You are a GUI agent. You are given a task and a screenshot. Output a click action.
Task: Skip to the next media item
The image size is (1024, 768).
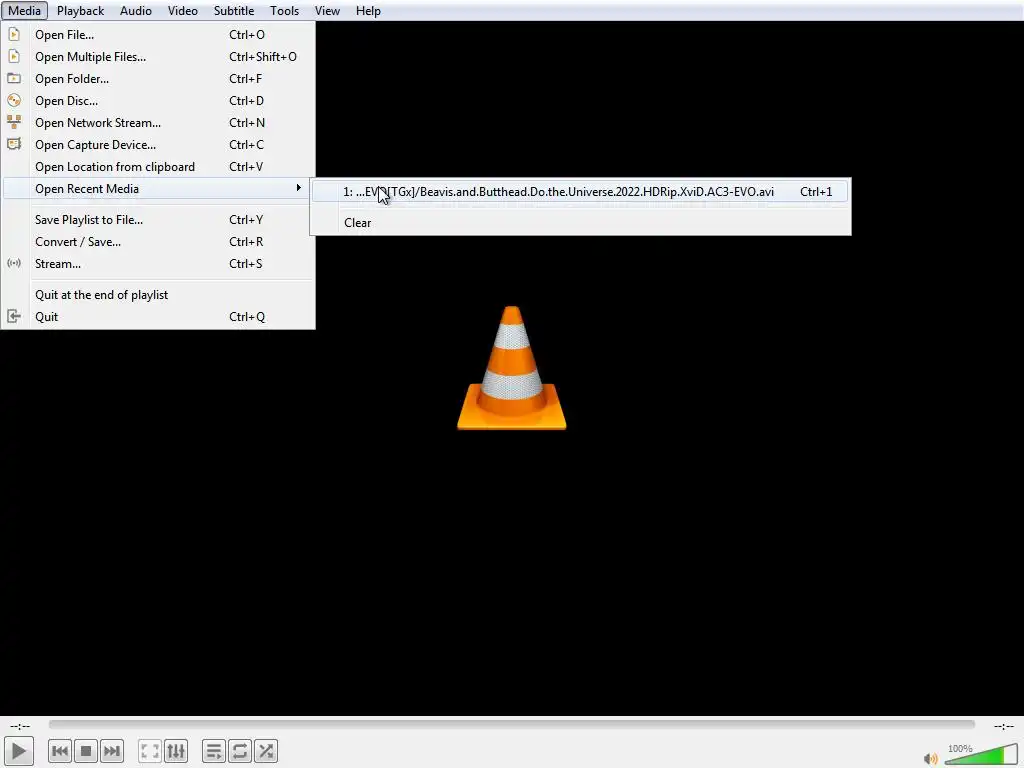coord(112,751)
